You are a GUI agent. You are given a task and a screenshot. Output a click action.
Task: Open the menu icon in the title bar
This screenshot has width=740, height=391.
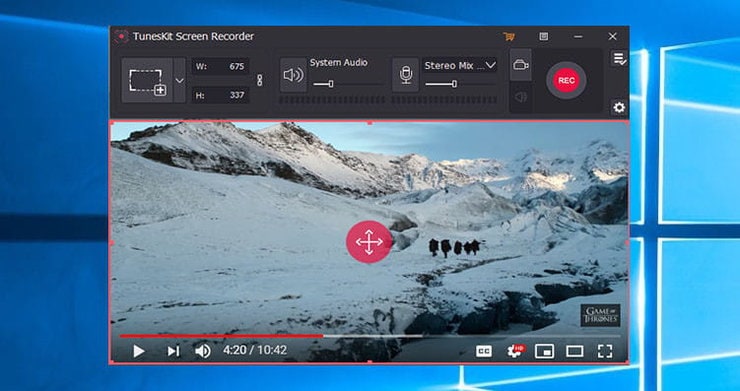click(x=544, y=36)
